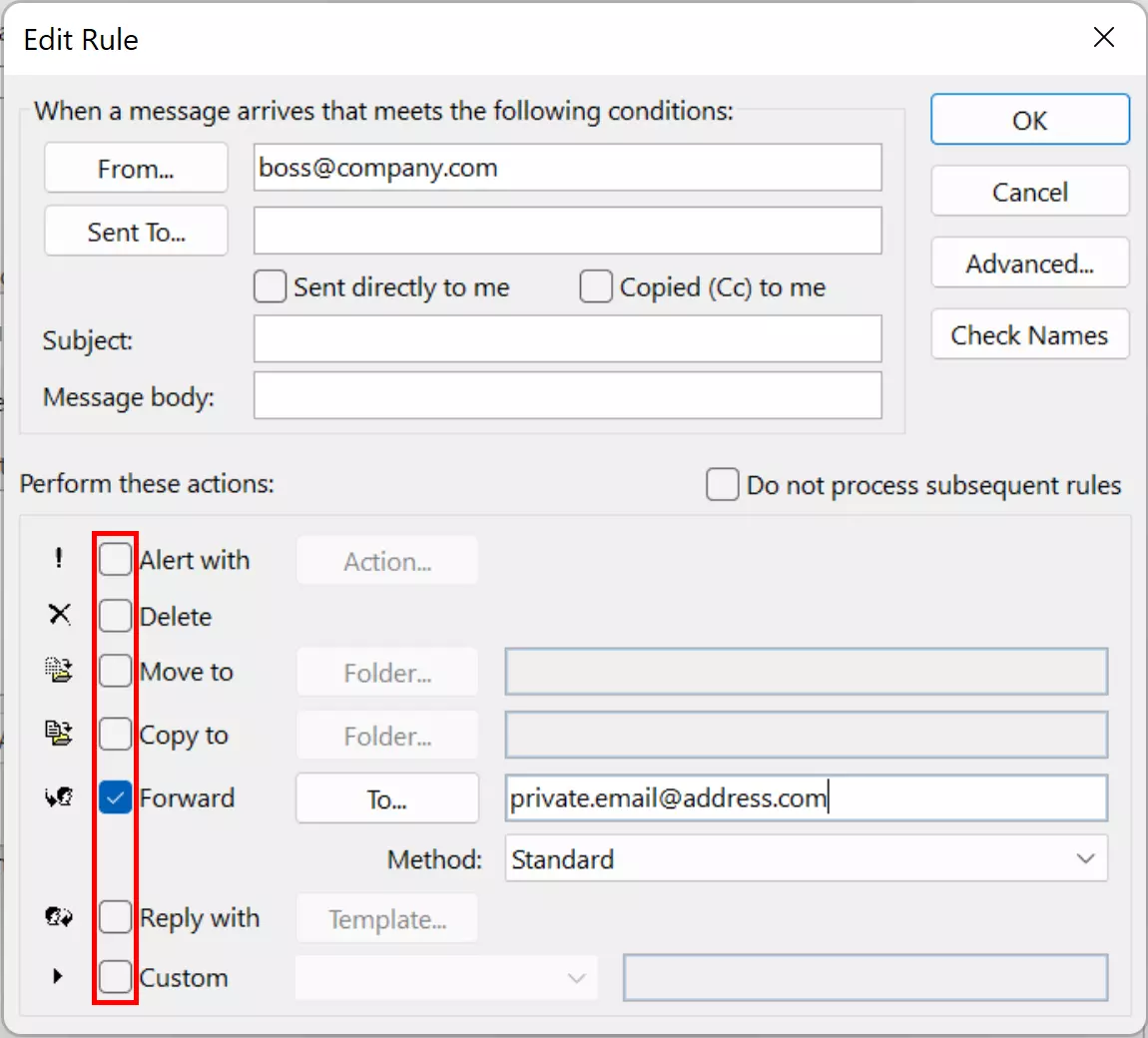The image size is (1148, 1038).
Task: Uncheck the Forward checkbox
Action: pyautogui.click(x=115, y=797)
